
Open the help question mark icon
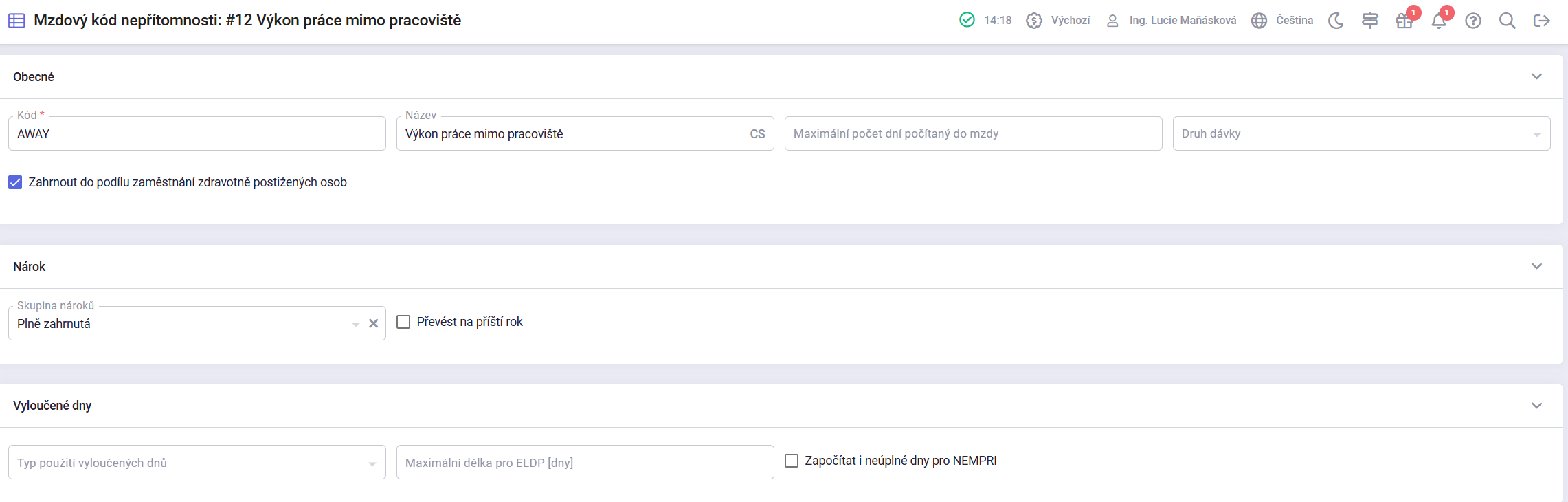(x=1473, y=21)
